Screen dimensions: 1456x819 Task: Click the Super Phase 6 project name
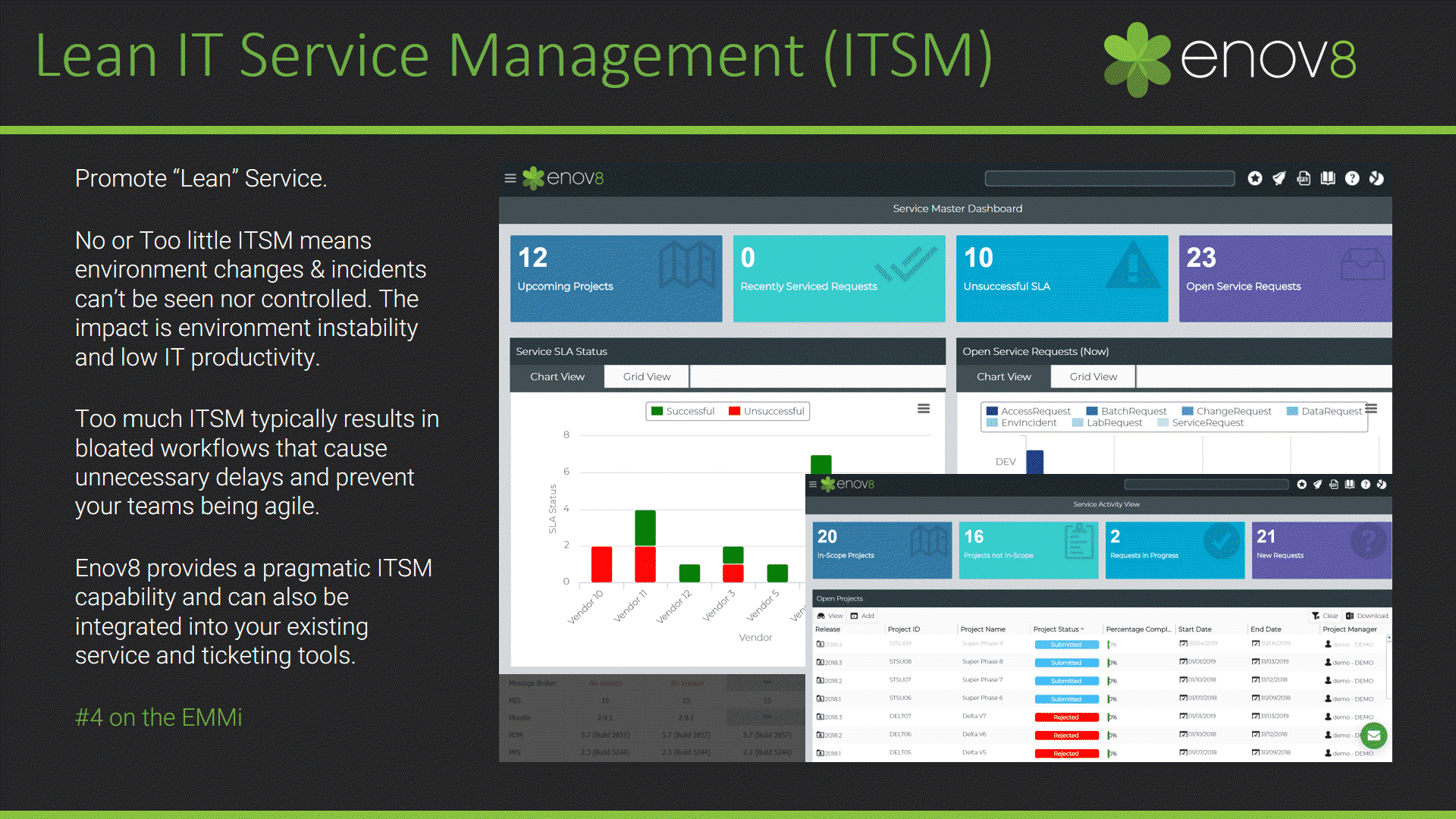pos(982,698)
